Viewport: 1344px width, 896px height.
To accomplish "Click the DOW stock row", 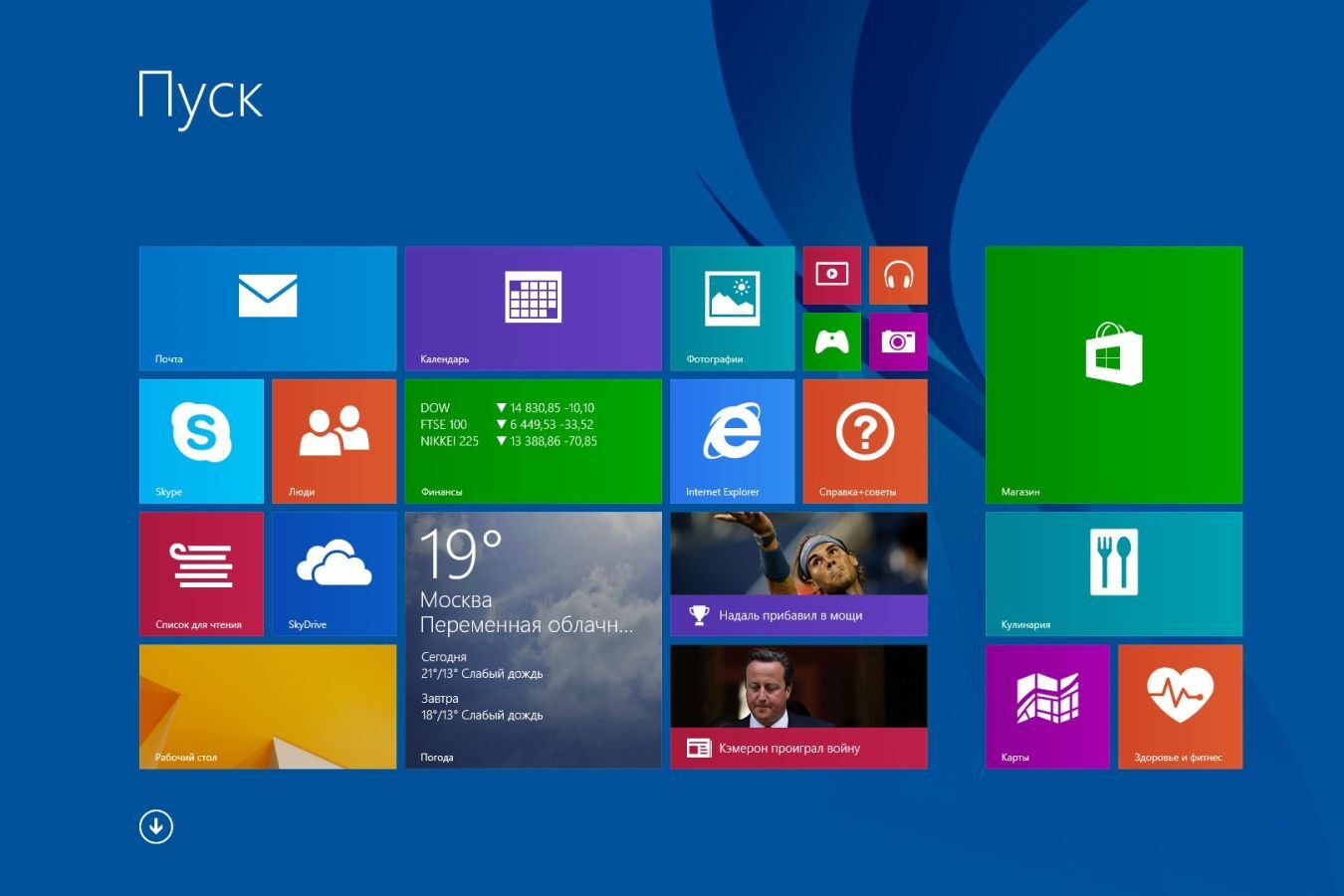I will [508, 408].
